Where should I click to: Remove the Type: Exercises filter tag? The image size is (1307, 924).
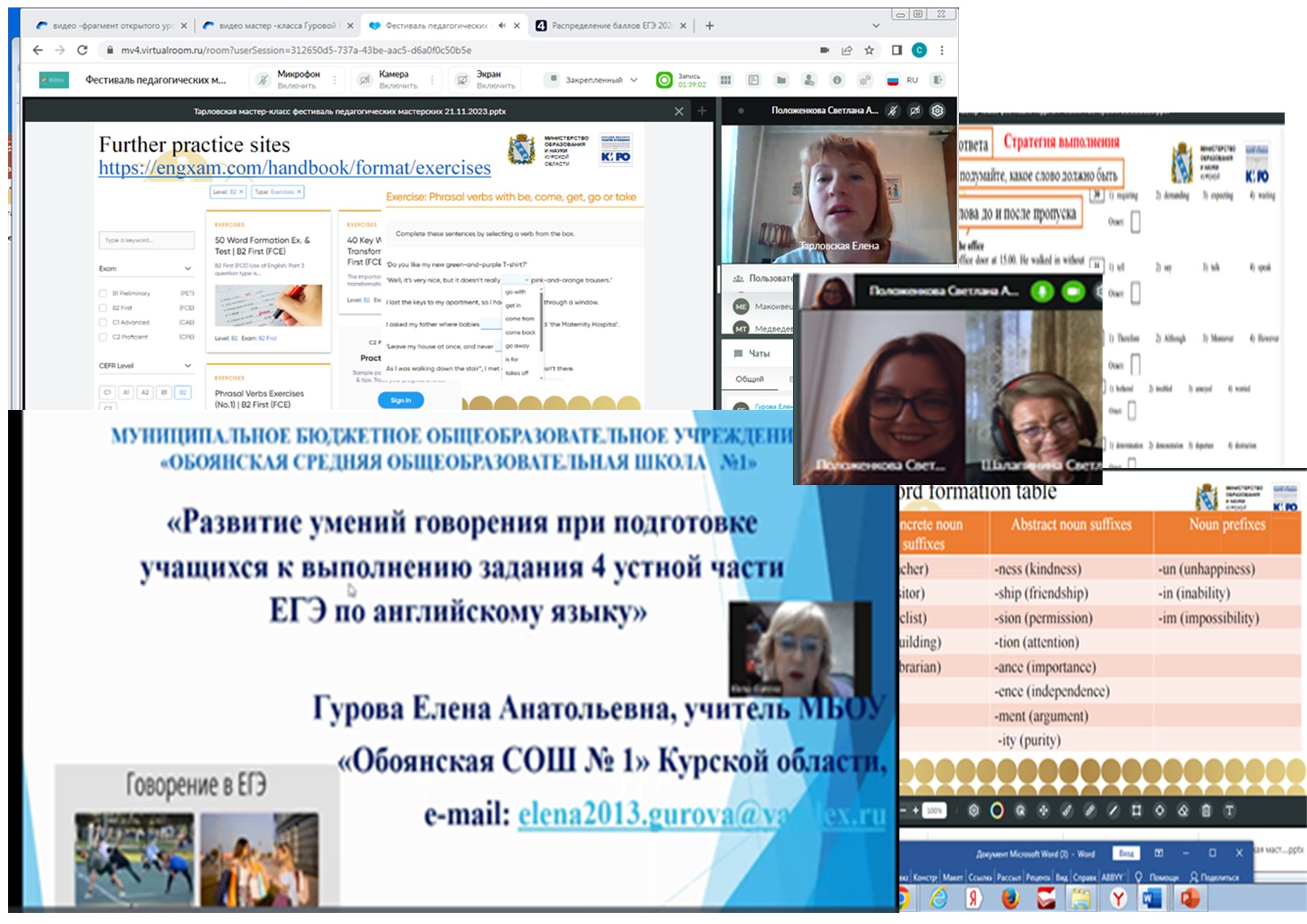click(299, 192)
